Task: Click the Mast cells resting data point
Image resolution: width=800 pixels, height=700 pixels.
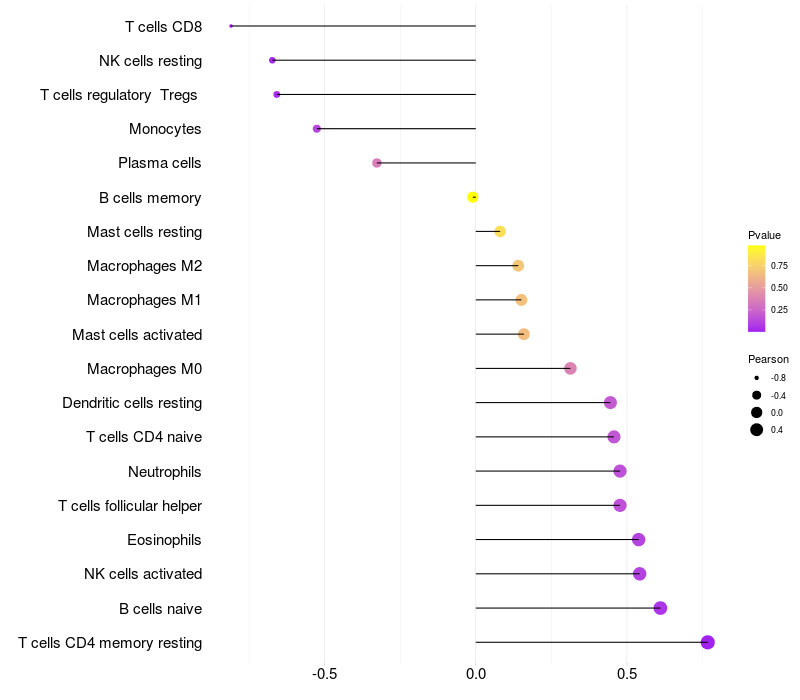Action: tap(500, 232)
